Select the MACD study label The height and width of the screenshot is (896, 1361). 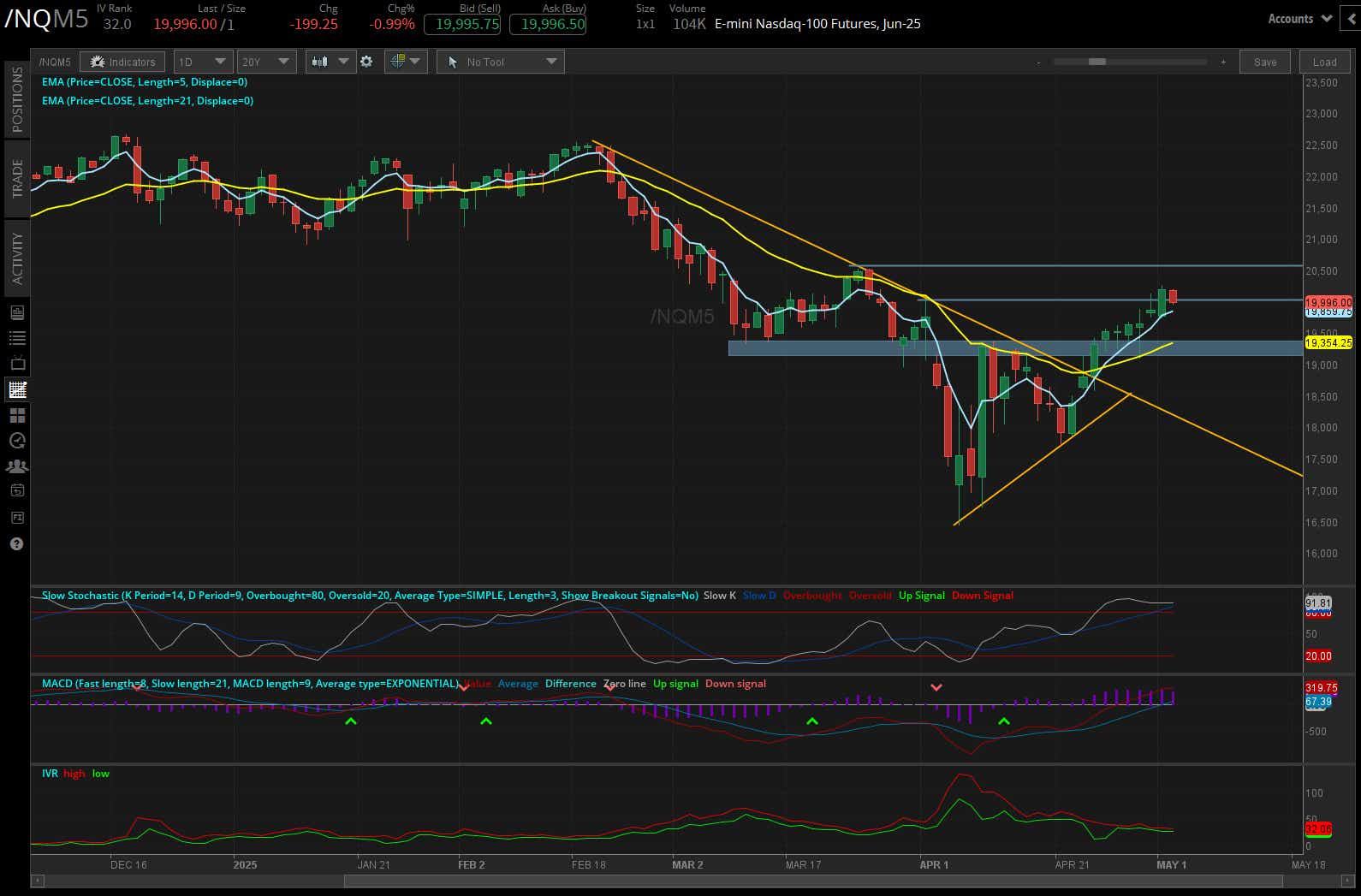tap(250, 684)
